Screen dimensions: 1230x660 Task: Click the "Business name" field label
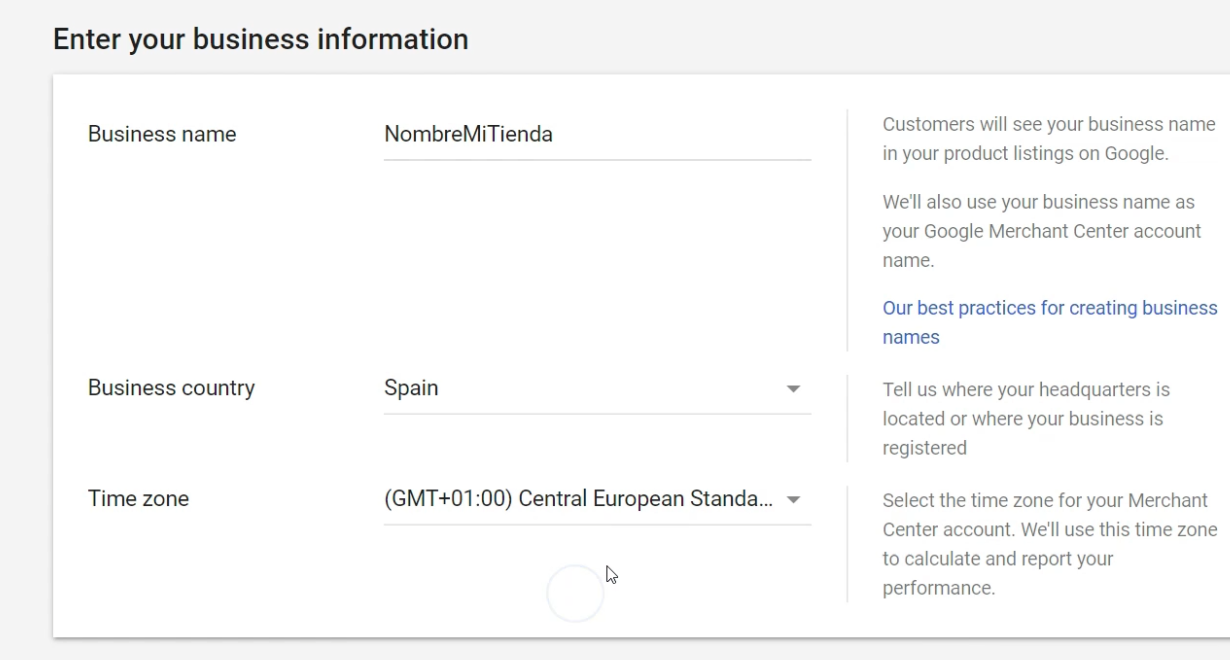(162, 134)
